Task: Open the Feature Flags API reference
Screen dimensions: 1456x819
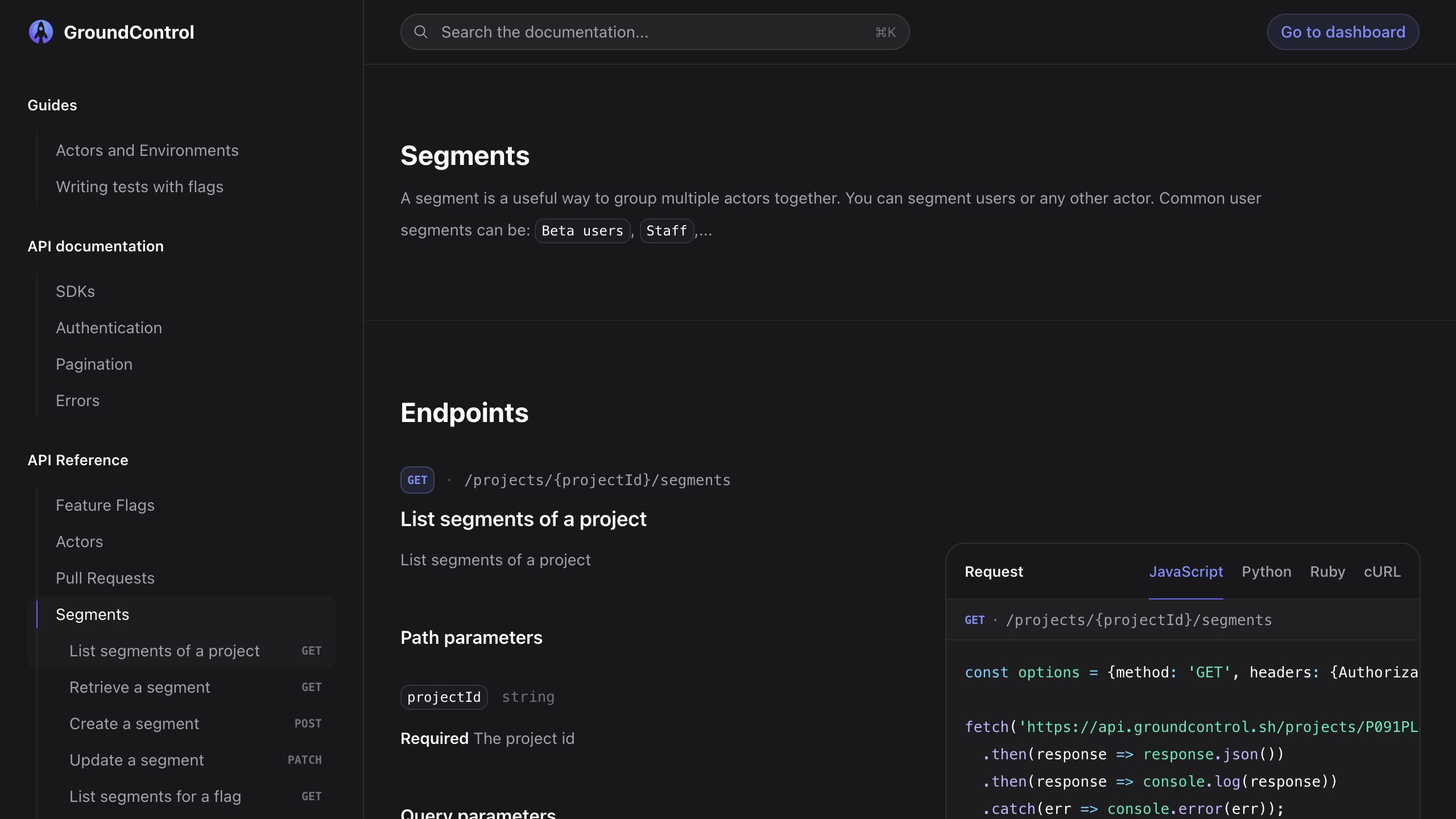Action: pyautogui.click(x=105, y=505)
